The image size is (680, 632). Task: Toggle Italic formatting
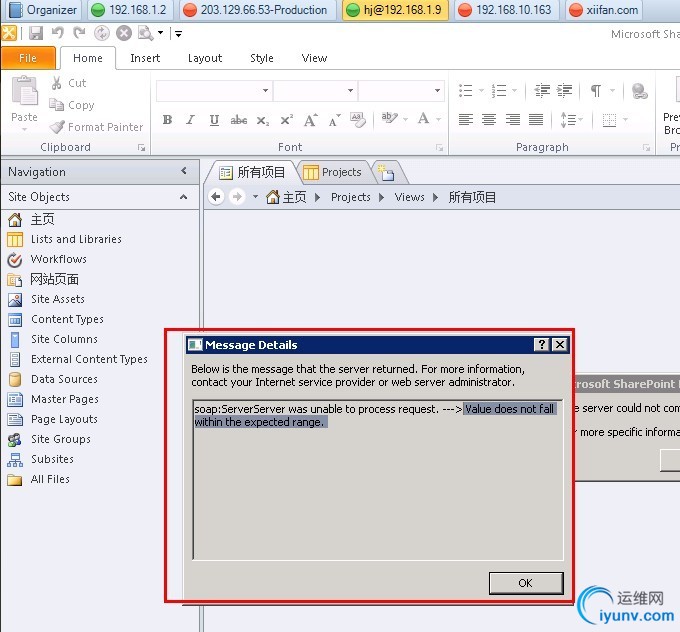coord(190,120)
